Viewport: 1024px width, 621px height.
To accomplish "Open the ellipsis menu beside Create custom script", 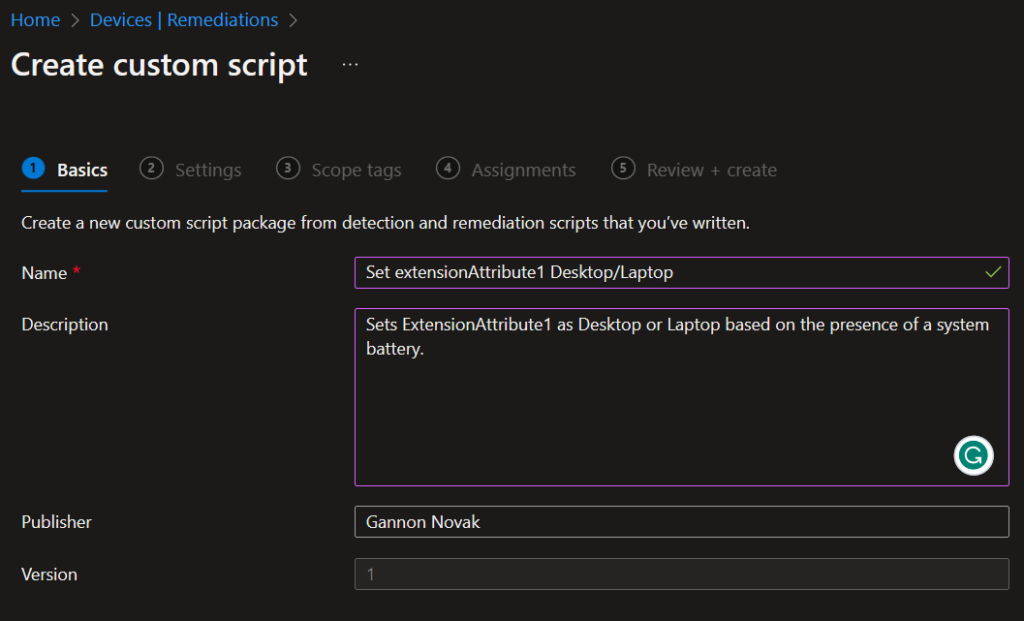I will (349, 64).
